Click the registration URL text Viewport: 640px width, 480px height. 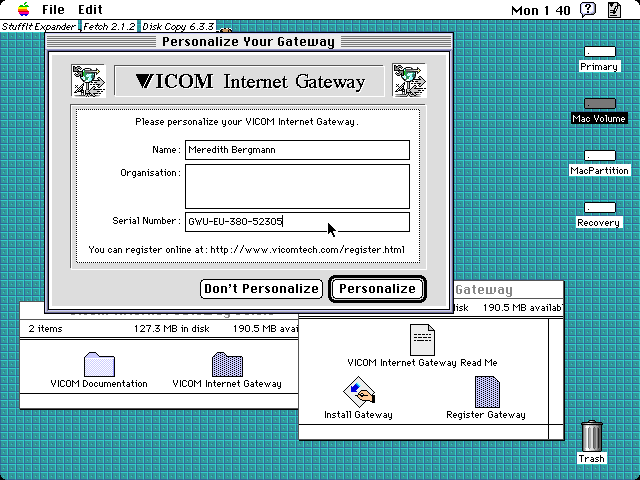(x=307, y=250)
